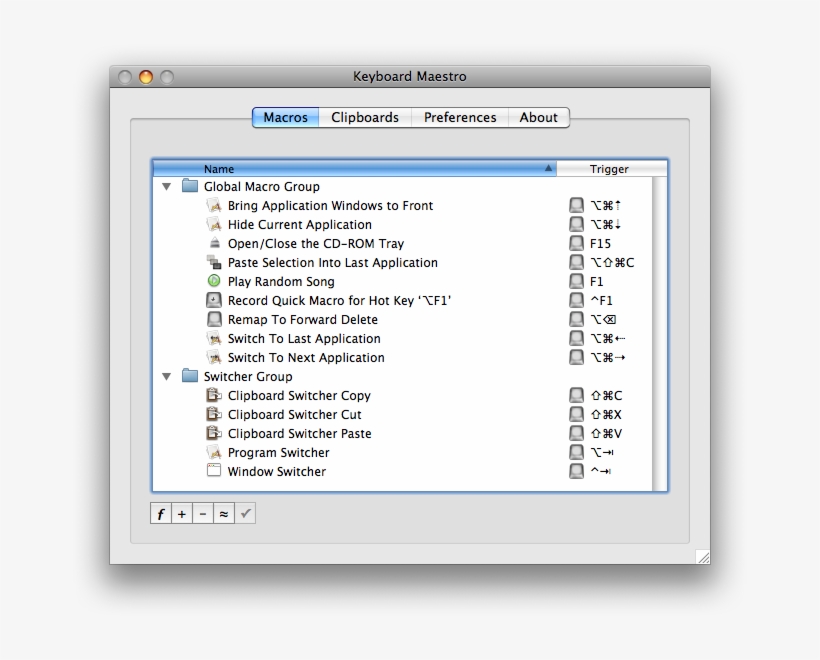Click the checkmark button in the bottom toolbar
The height and width of the screenshot is (660, 820).
245,513
